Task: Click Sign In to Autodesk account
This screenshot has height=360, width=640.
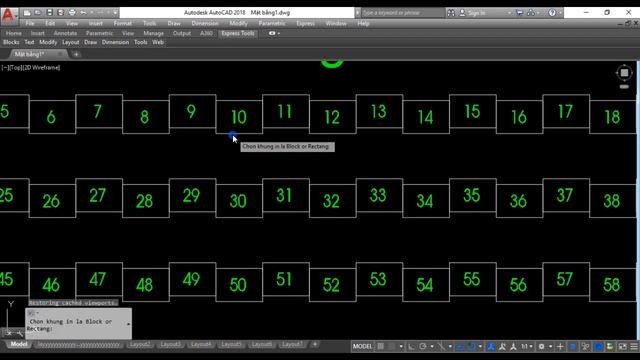Action: tap(472, 13)
